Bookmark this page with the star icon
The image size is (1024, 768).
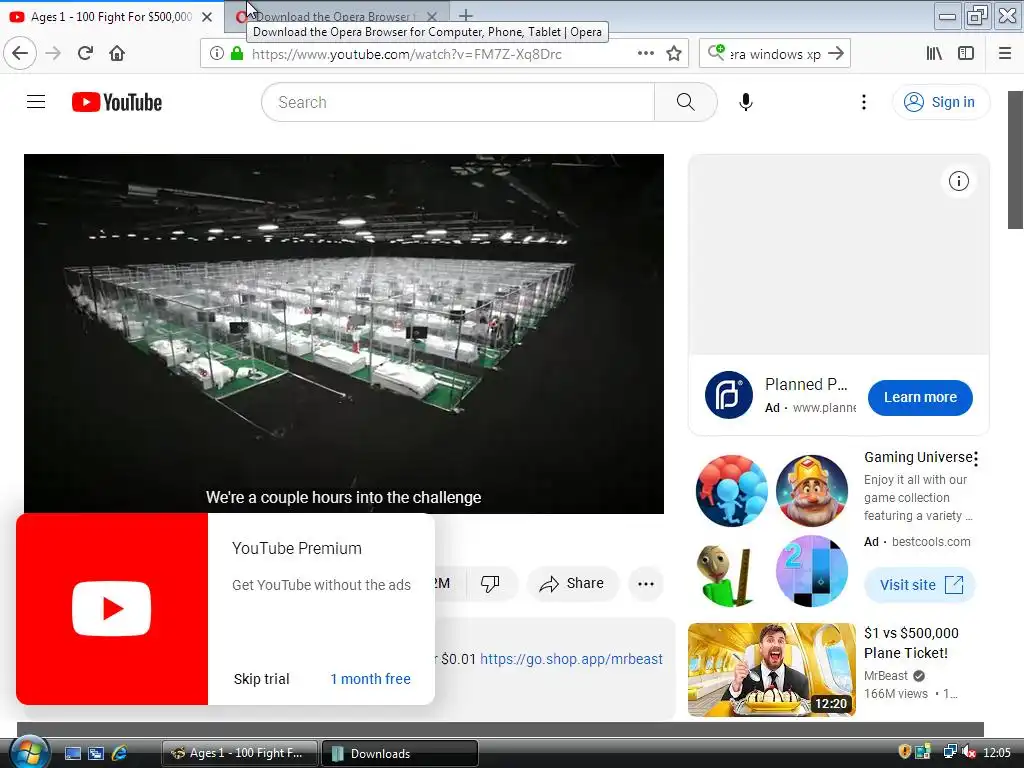pos(674,54)
